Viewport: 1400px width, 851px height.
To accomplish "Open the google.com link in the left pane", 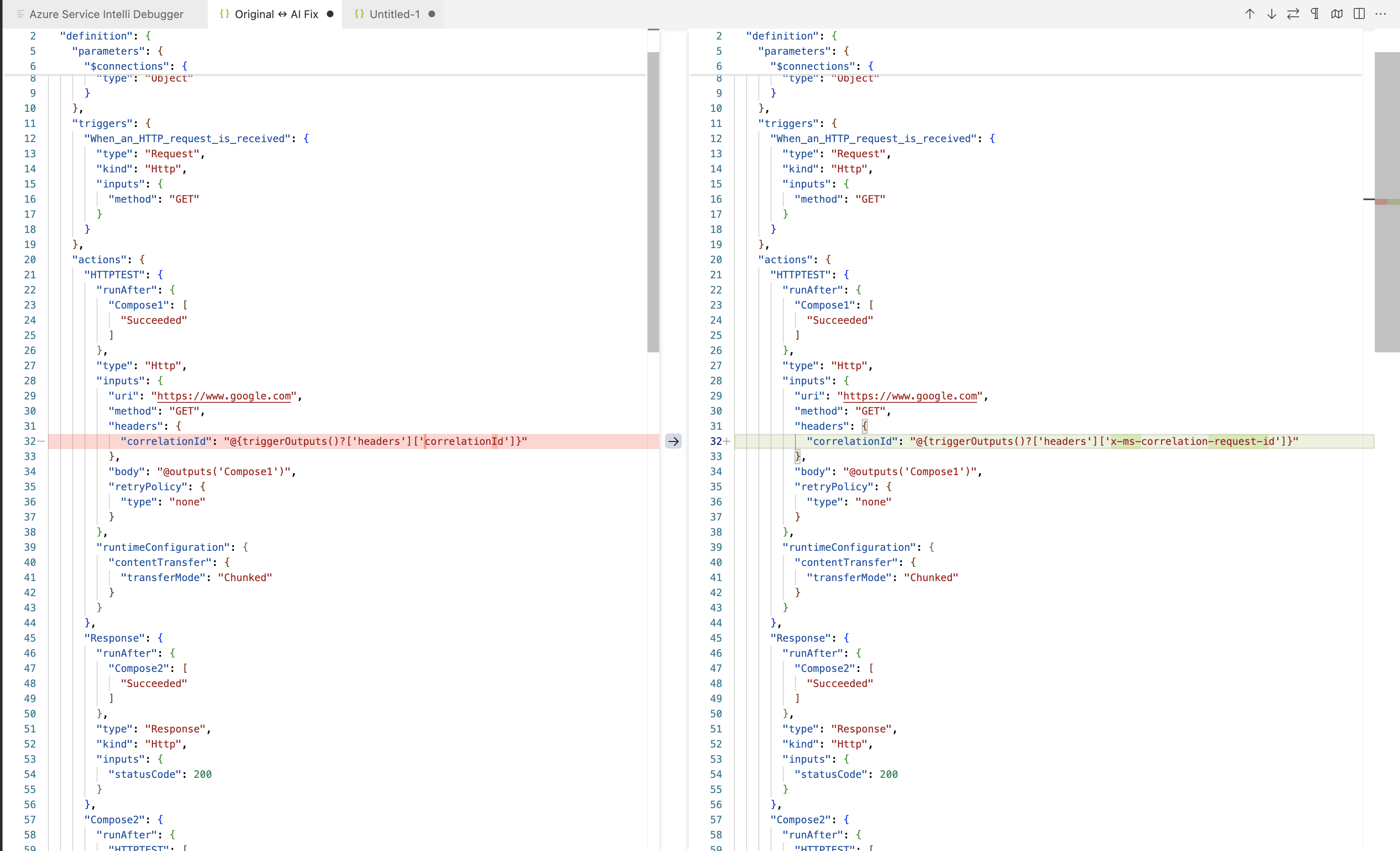I will coord(224,396).
